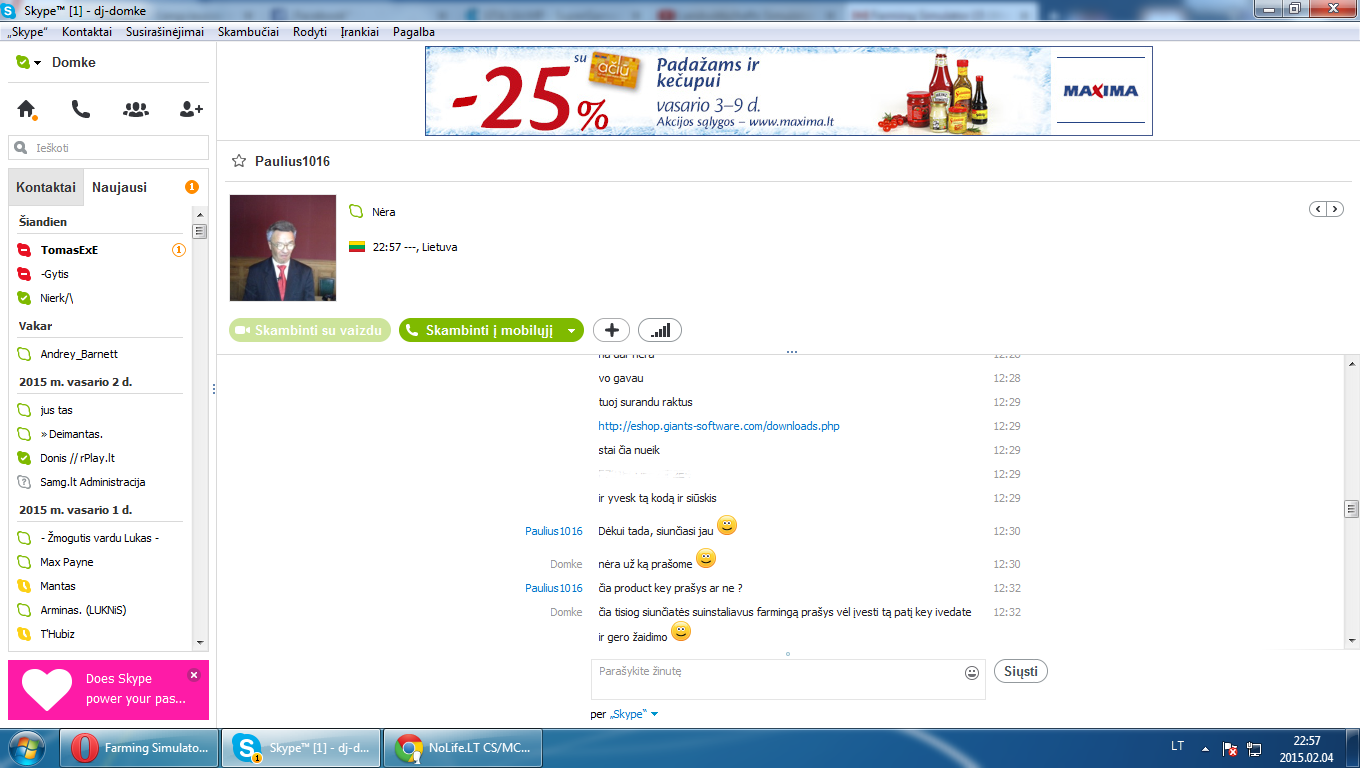This screenshot has width=1360, height=768.
Task: Click the previous profile panel arrow
Action: [1318, 209]
